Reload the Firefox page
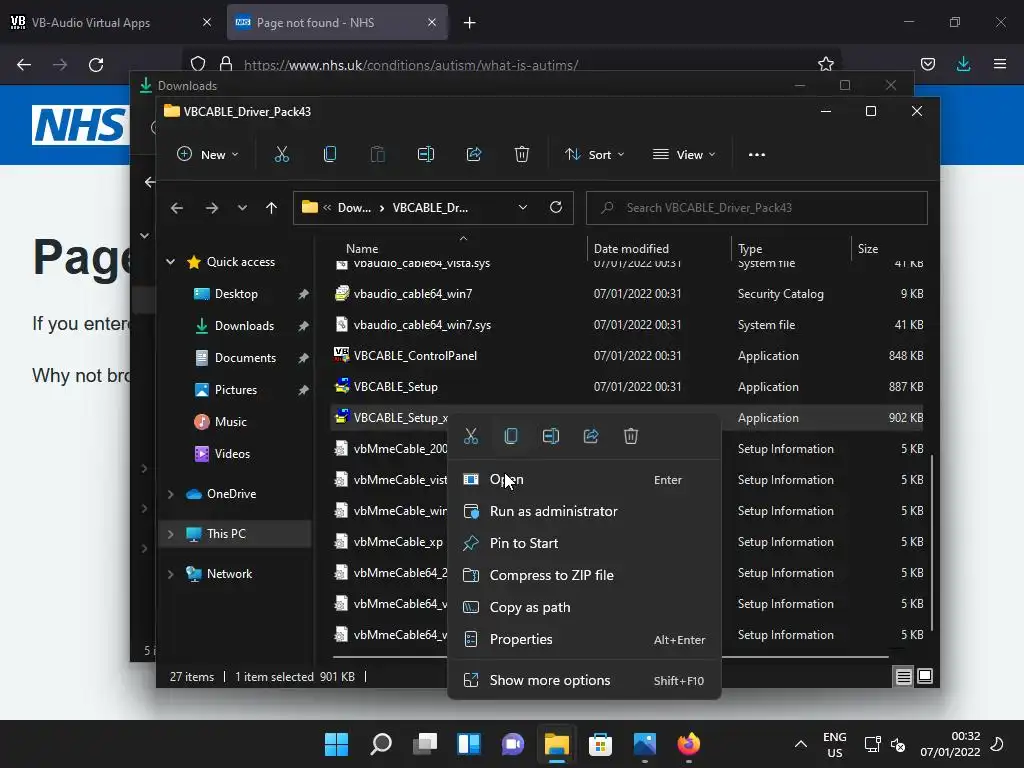 tap(96, 65)
